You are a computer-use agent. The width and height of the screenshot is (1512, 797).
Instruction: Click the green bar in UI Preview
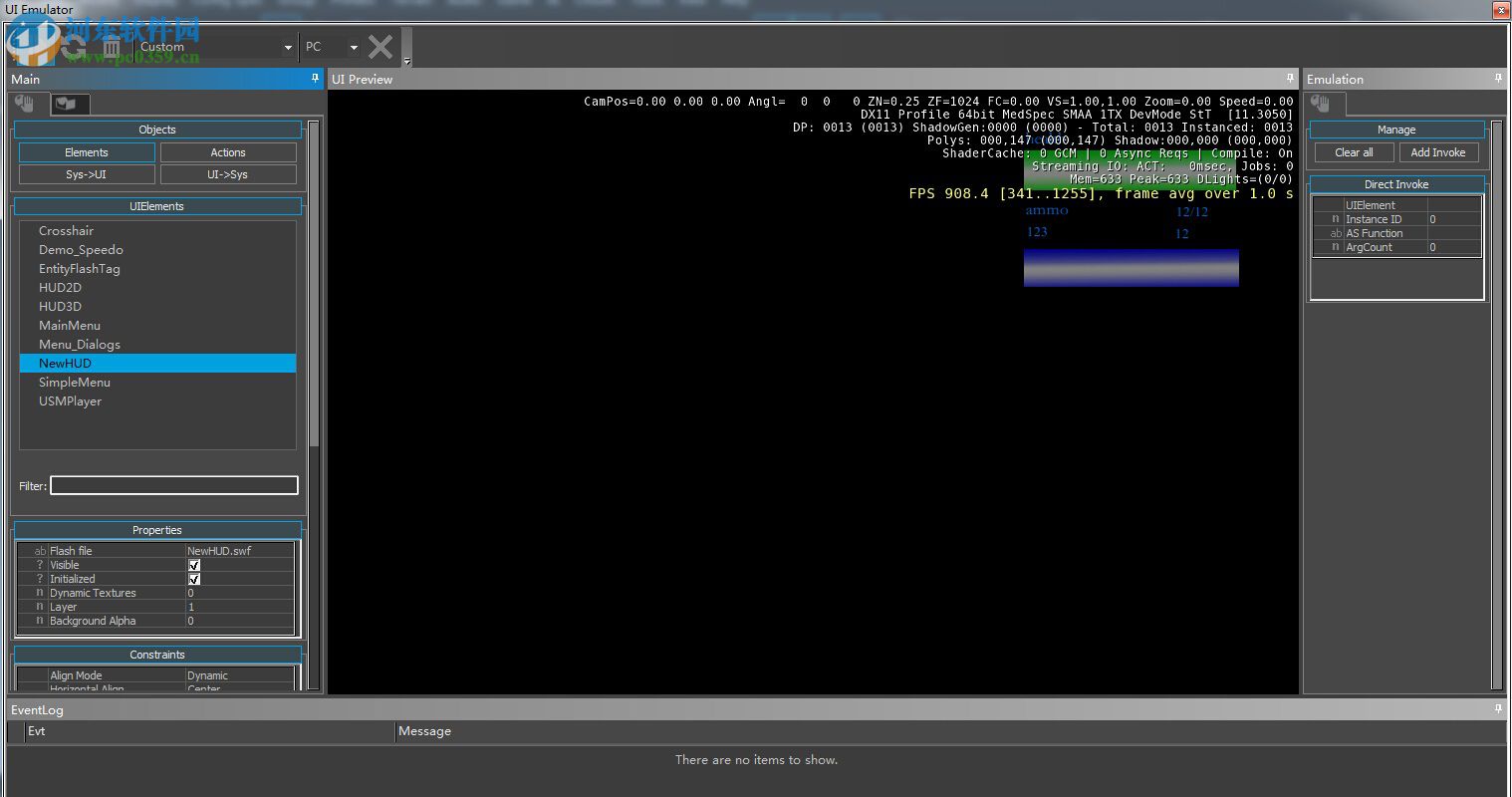pyautogui.click(x=1130, y=169)
